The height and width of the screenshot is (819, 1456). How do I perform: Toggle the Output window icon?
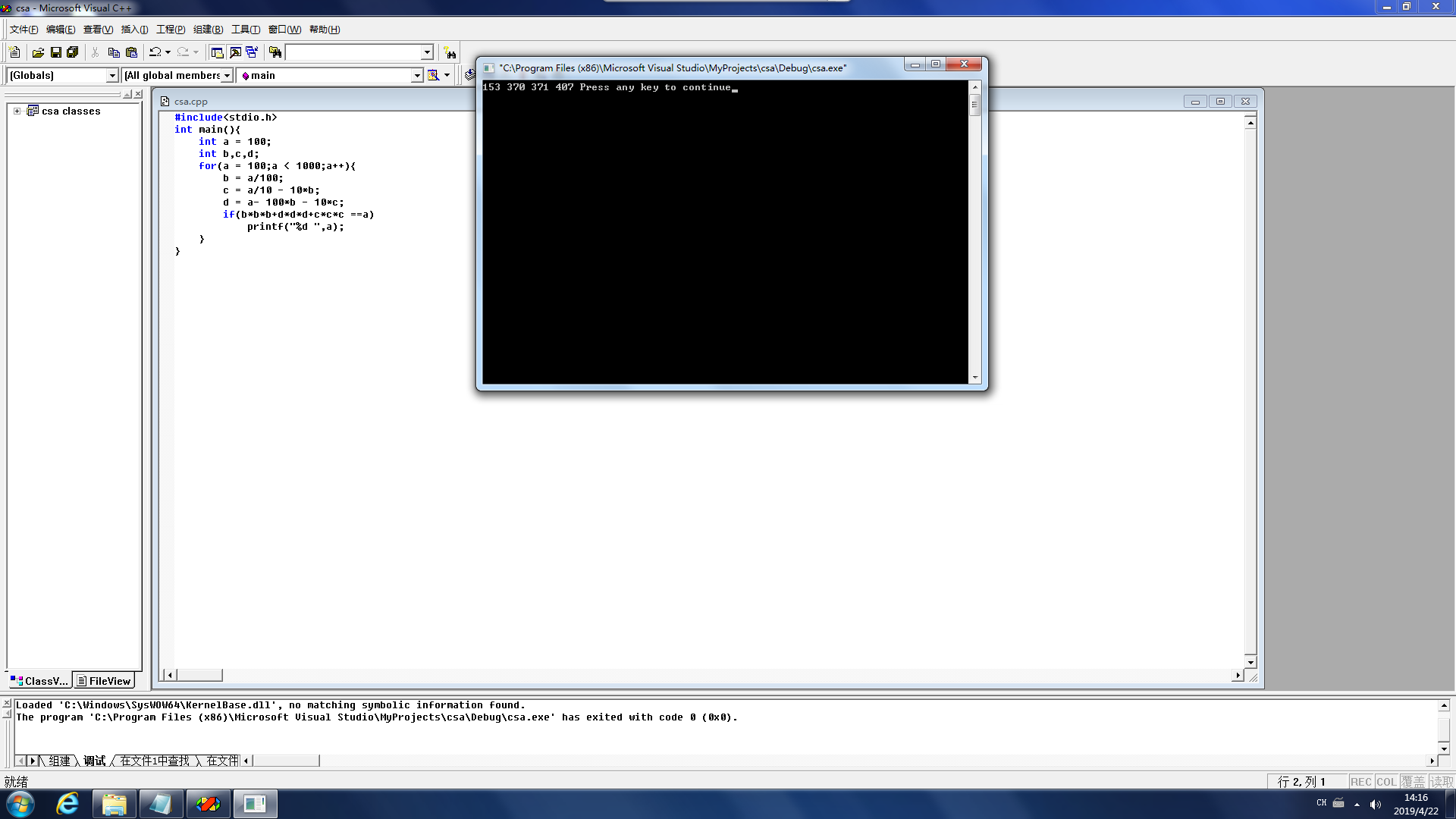[x=235, y=52]
